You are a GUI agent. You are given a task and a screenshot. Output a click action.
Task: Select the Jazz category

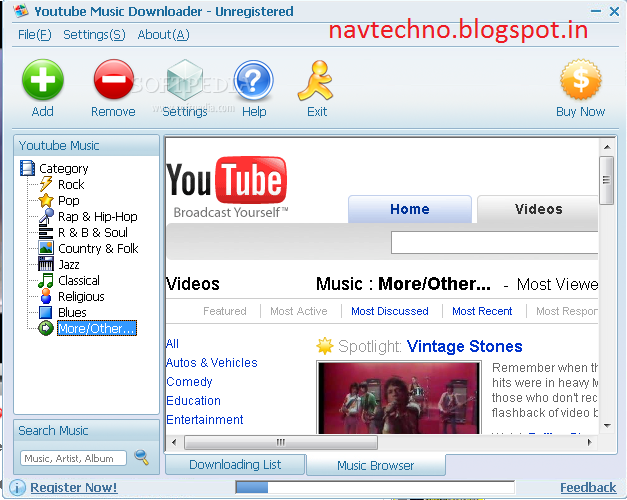point(69,264)
